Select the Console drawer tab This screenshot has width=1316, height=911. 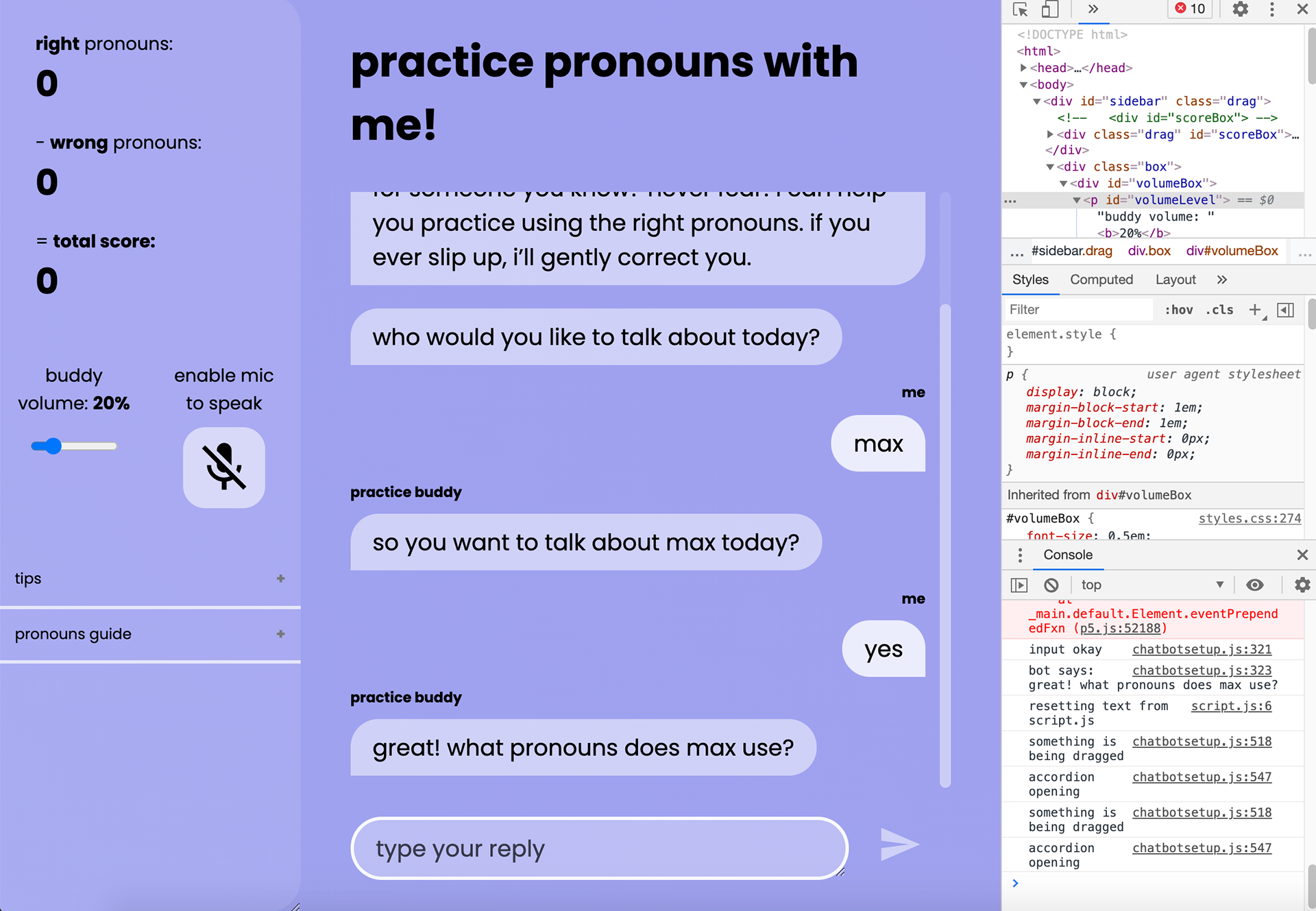tap(1068, 555)
